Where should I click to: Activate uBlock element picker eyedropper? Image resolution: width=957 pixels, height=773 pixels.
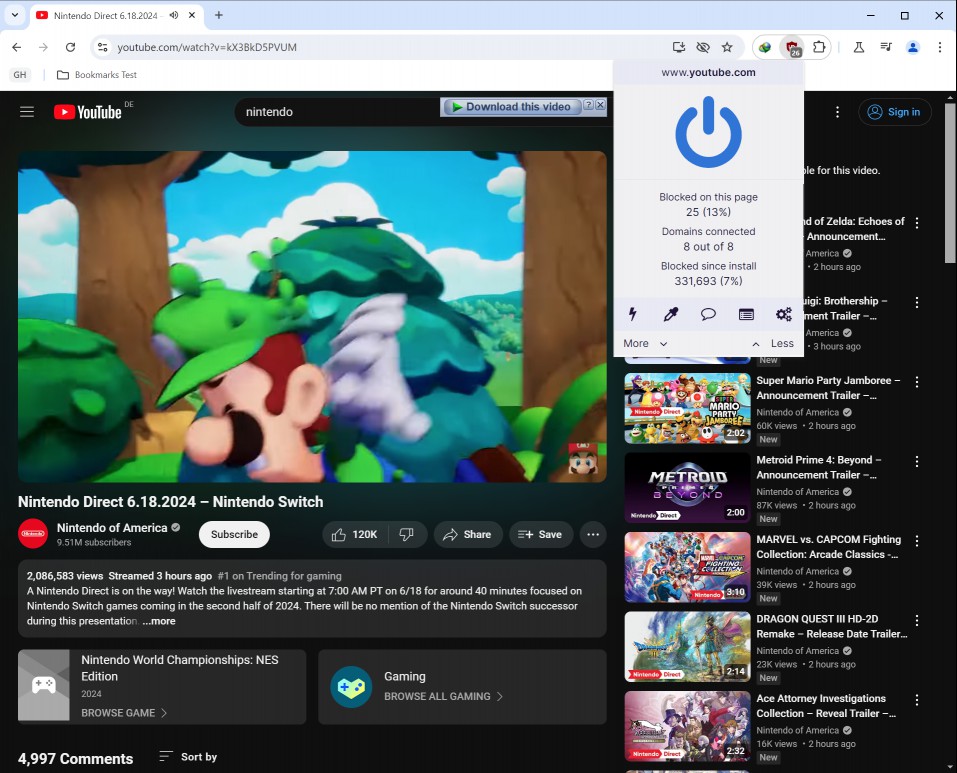670,314
